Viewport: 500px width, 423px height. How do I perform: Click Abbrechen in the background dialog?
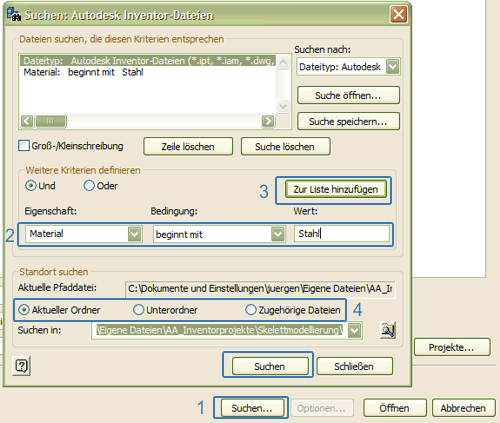click(463, 408)
